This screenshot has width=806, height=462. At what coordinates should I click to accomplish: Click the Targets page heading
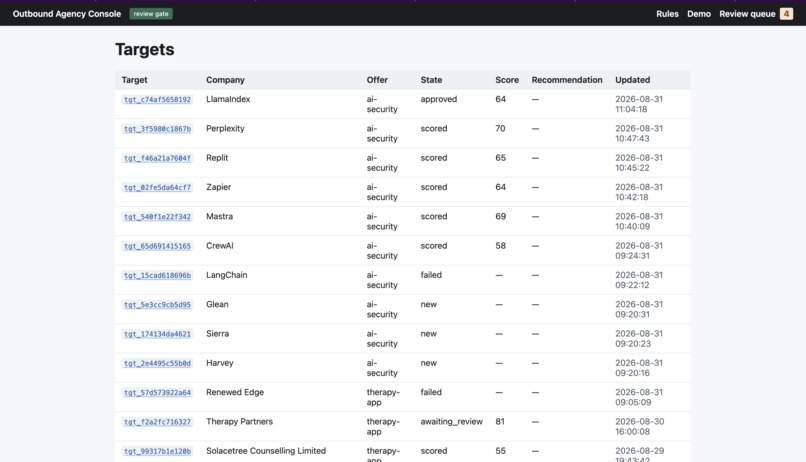[x=144, y=49]
